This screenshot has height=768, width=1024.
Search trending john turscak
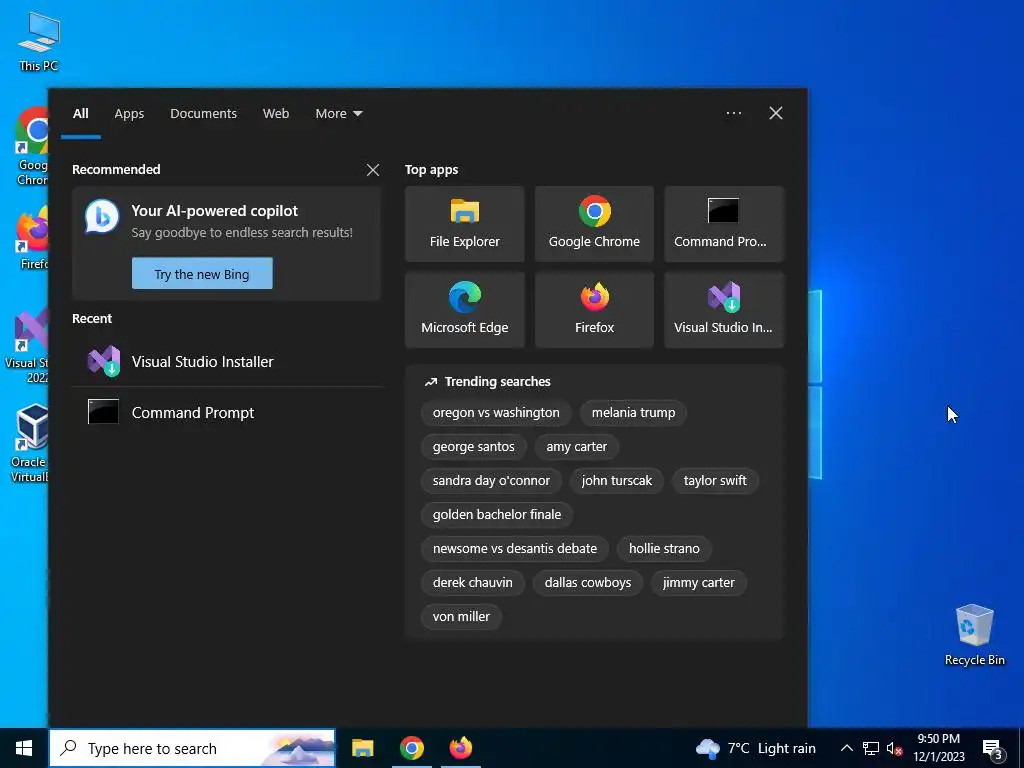[x=616, y=481]
